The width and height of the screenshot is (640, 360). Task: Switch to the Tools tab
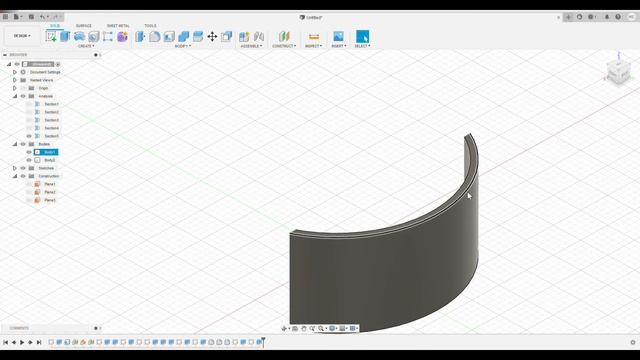[x=150, y=26]
